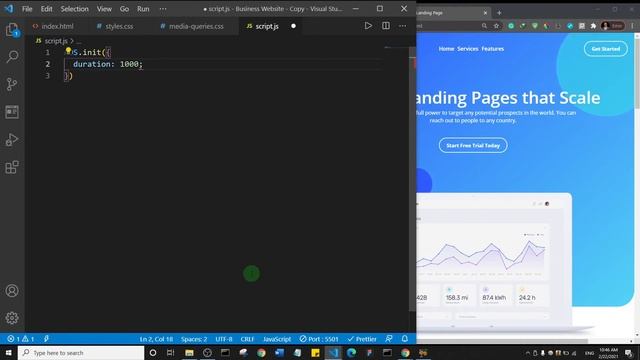Open the notifications bell in the status bar
The image size is (640, 360).
[404, 339]
